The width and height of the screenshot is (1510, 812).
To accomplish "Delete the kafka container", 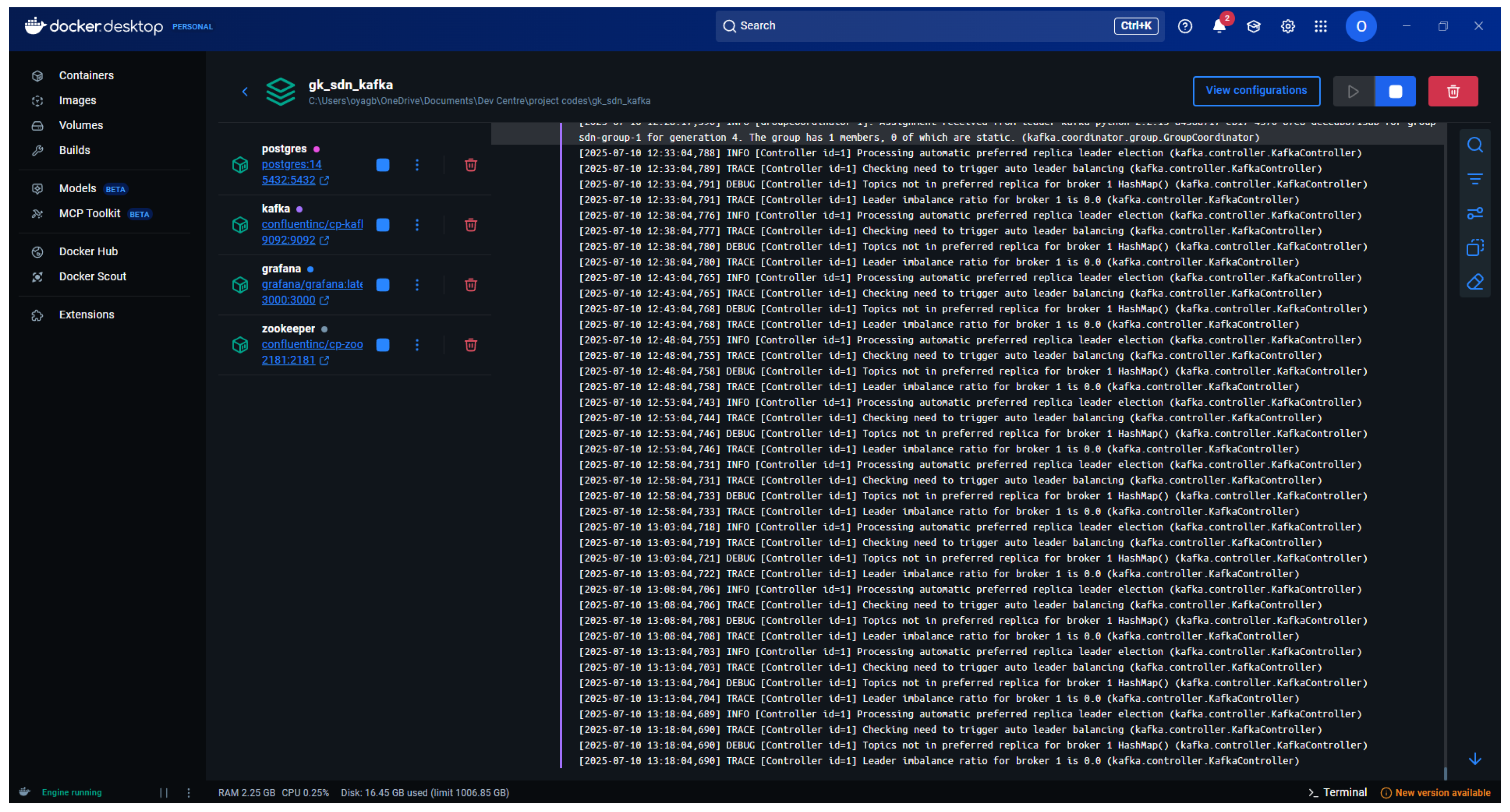I will 470,225.
